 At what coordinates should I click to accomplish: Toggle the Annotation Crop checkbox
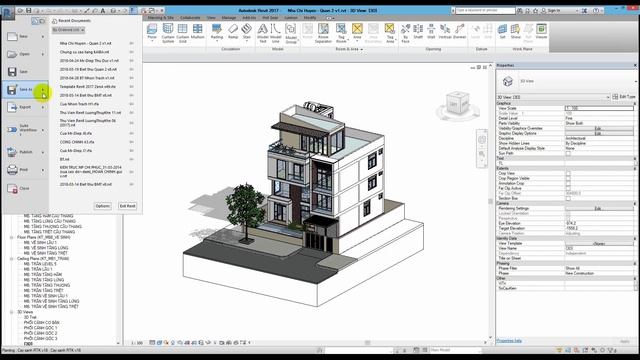tap(568, 183)
